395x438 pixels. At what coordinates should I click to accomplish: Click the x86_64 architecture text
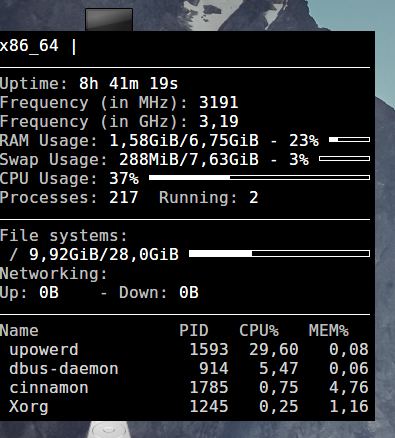coord(29,46)
